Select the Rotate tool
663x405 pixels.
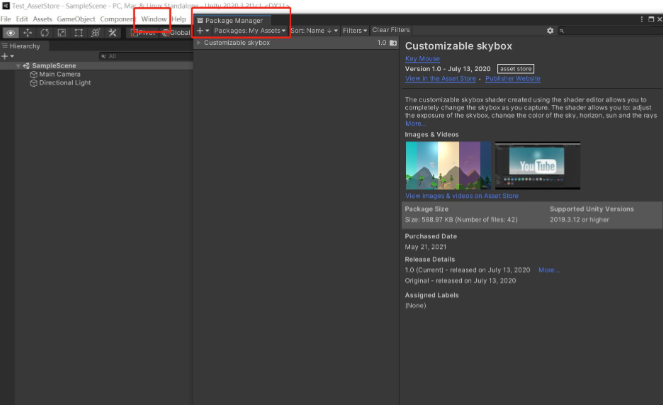pos(45,32)
